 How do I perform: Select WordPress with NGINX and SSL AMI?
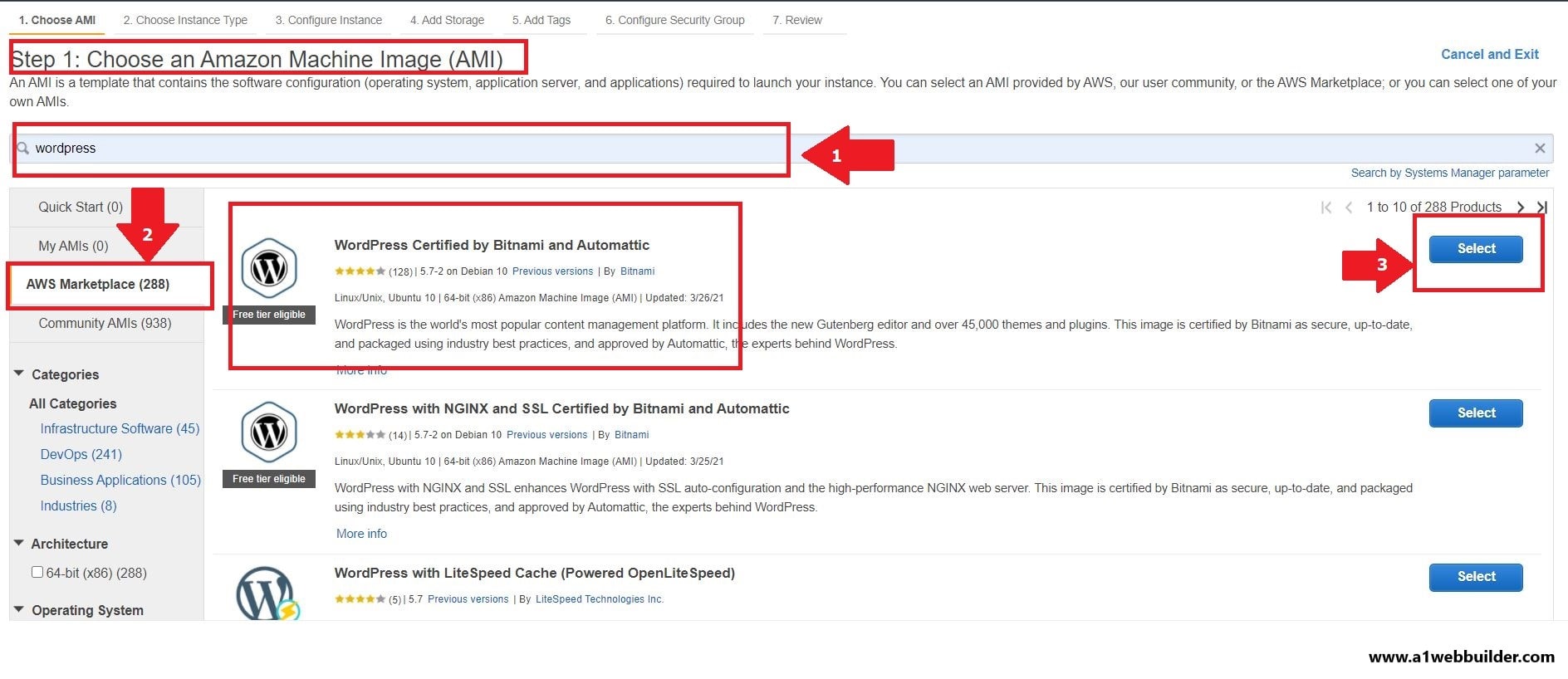point(1476,413)
